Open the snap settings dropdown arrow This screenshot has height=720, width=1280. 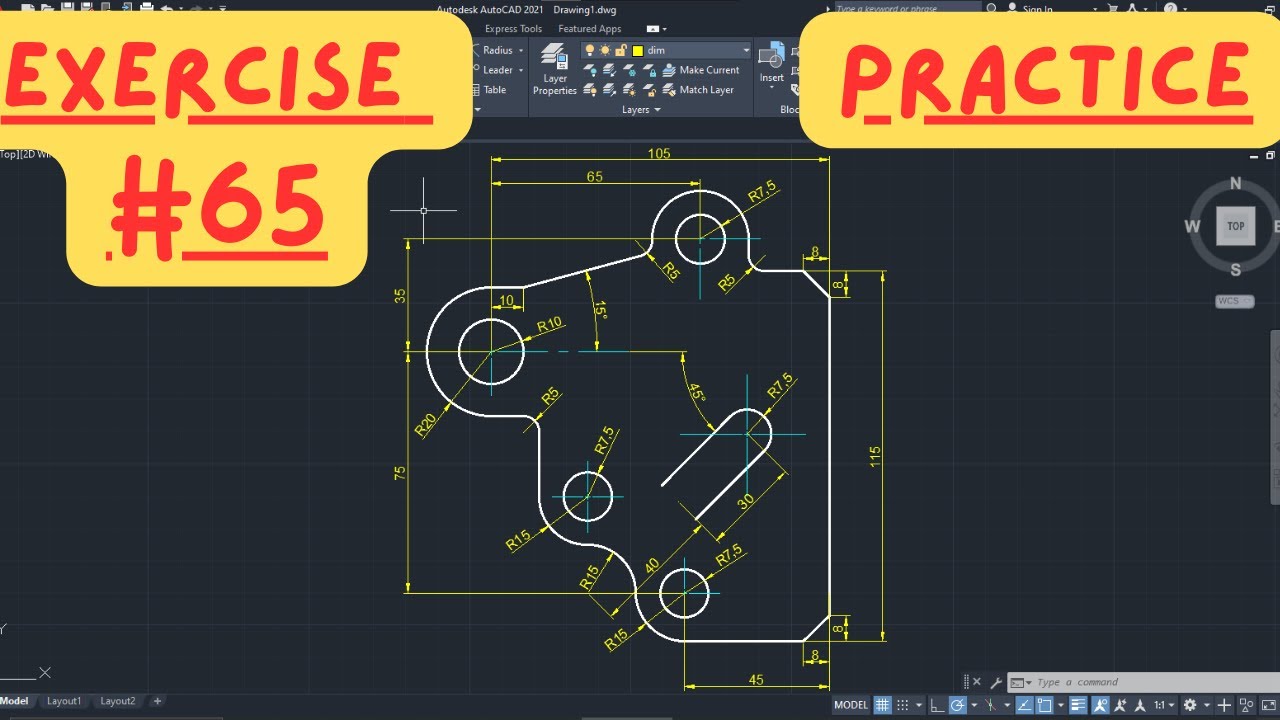[x=919, y=705]
